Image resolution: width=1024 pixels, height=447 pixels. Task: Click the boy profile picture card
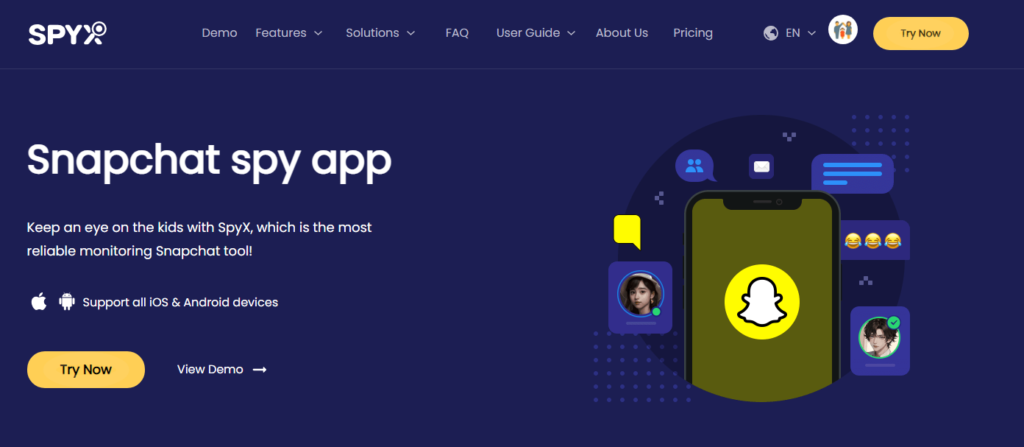point(880,340)
